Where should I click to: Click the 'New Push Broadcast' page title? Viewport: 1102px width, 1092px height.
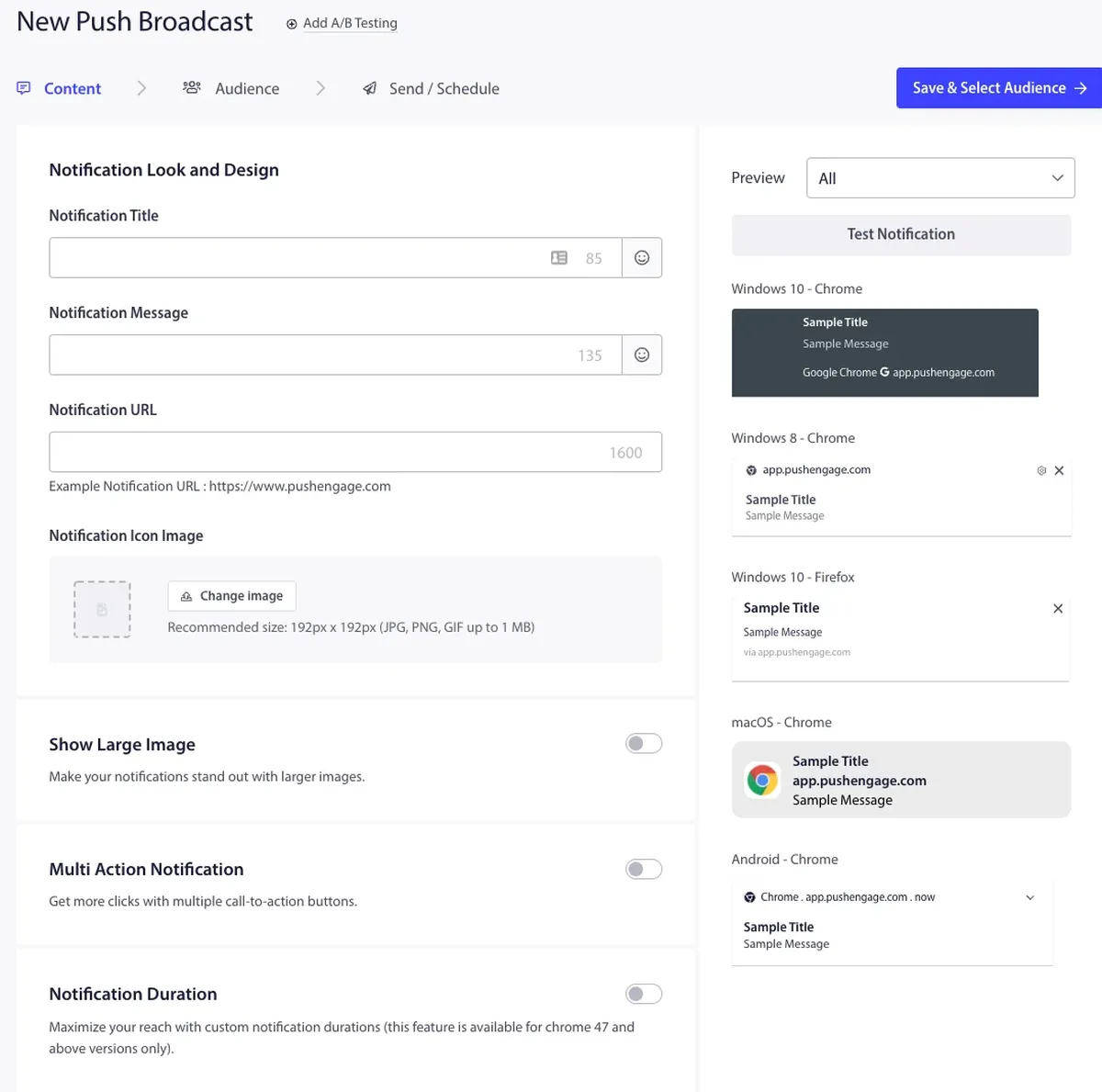(x=135, y=22)
